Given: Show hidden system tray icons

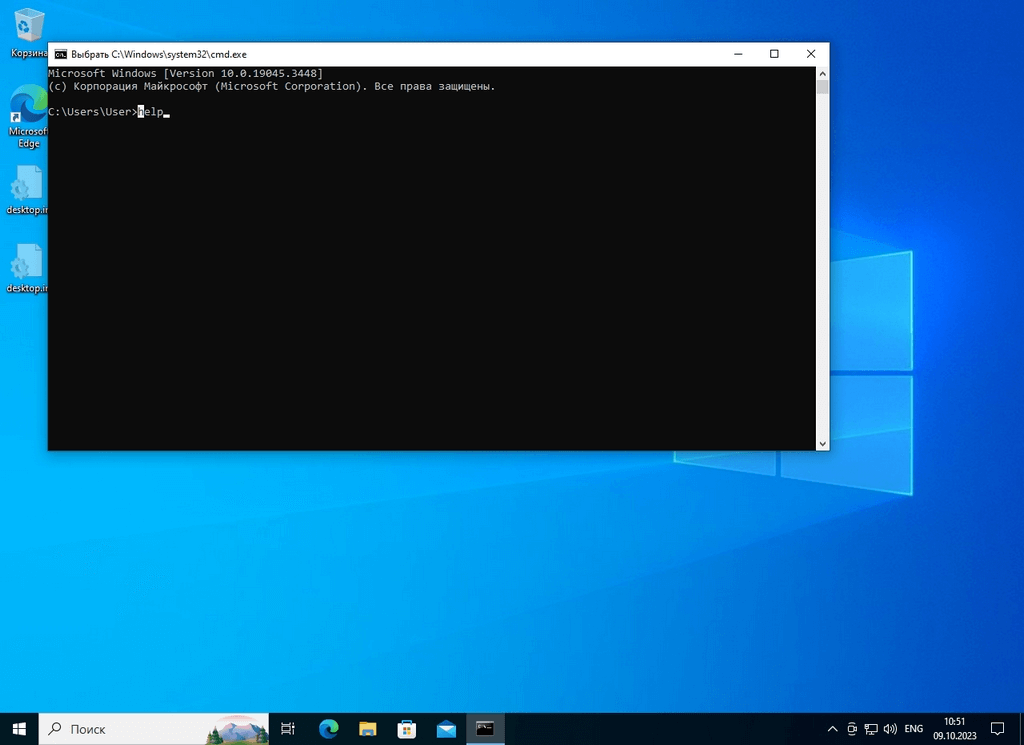Looking at the screenshot, I should tap(833, 729).
